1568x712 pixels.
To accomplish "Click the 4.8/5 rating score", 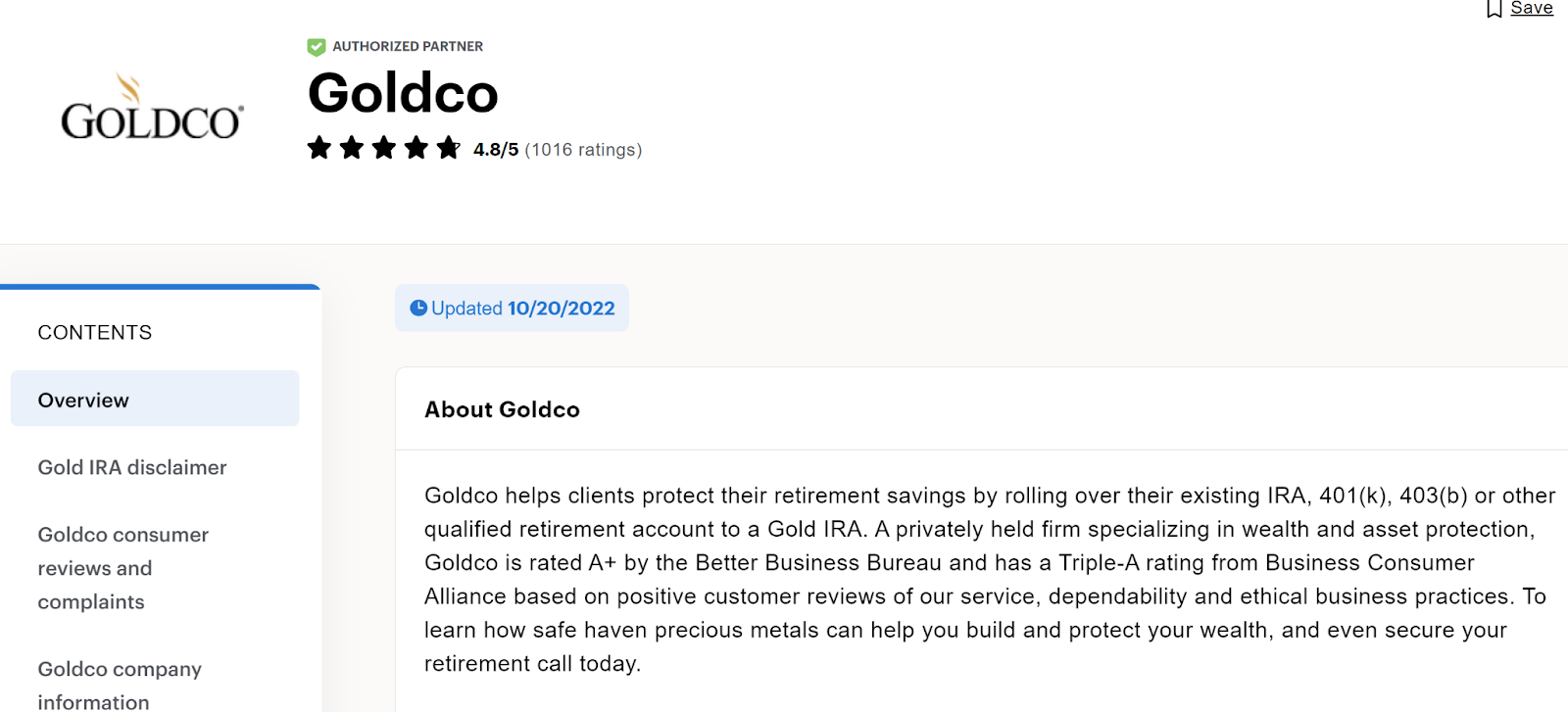I will 496,150.
